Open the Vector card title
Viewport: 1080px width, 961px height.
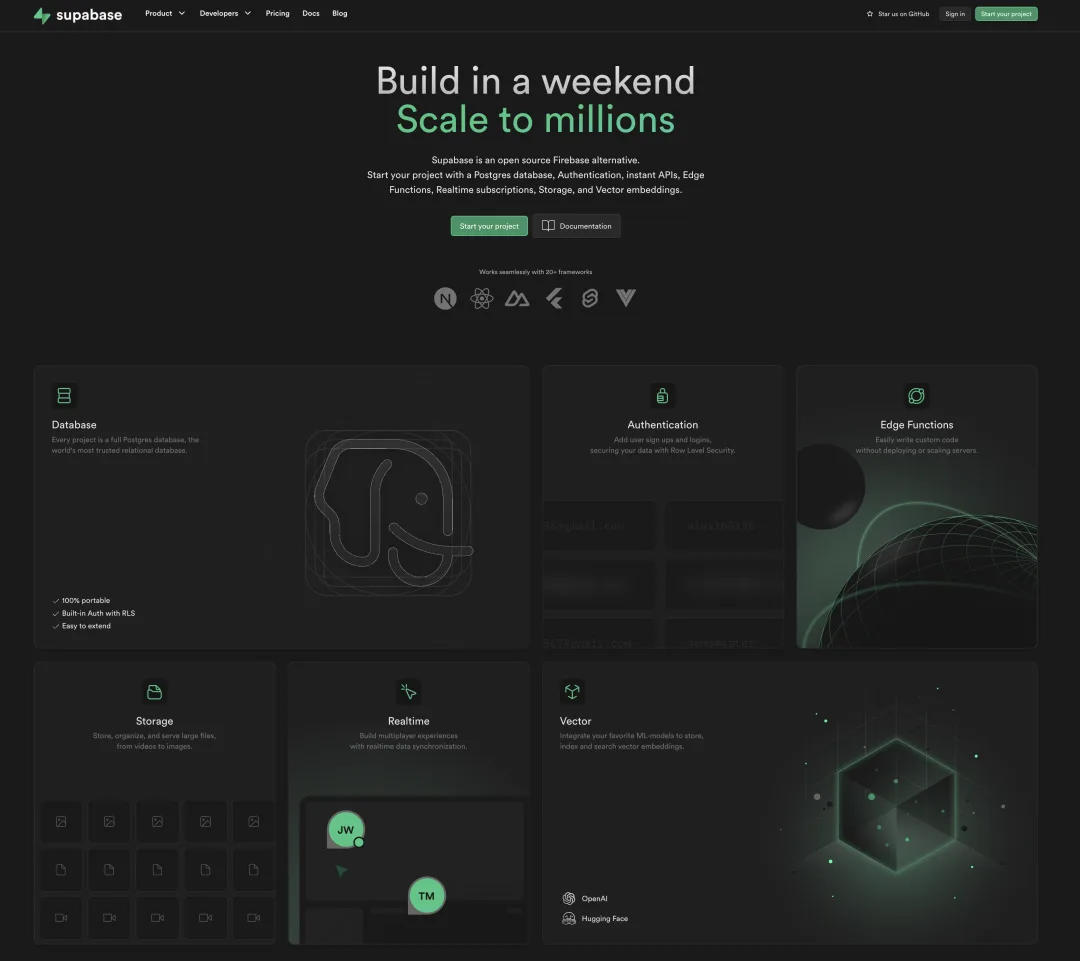pos(575,721)
